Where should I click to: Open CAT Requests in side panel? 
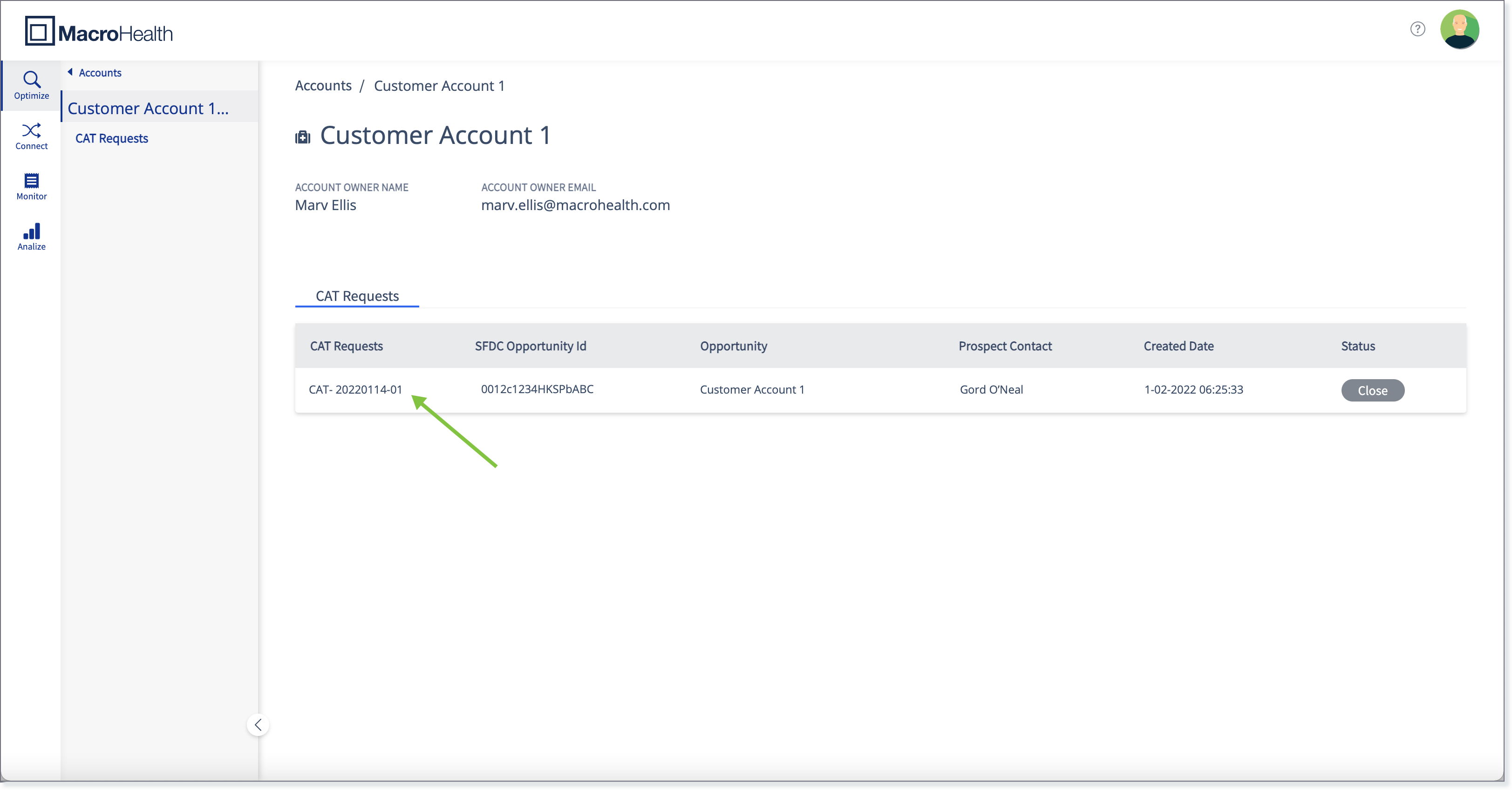pos(111,138)
